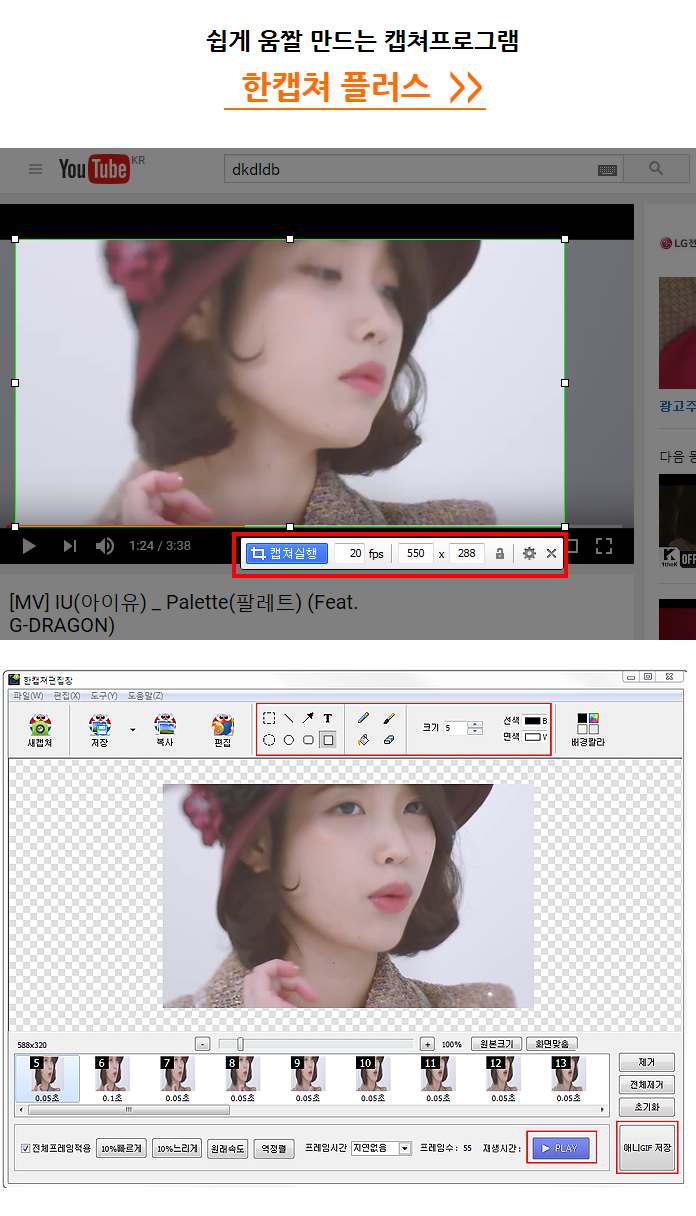Click the capture width field 550
Image resolution: width=696 pixels, height=1216 pixels.
pyautogui.click(x=415, y=553)
